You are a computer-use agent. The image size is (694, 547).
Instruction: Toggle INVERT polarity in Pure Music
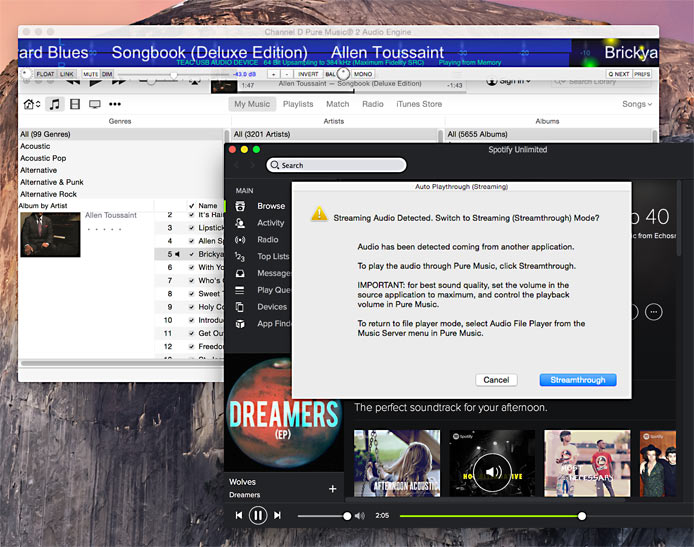tap(308, 74)
